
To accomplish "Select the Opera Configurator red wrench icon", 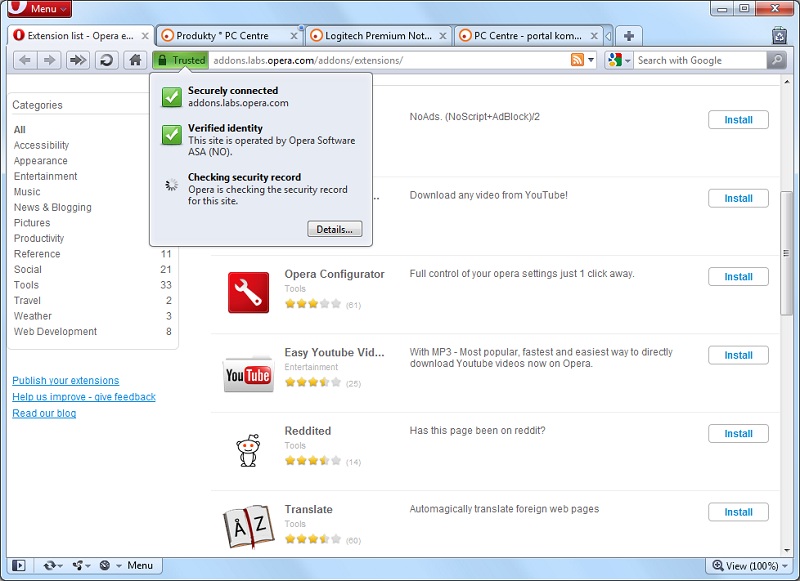I will click(247, 290).
